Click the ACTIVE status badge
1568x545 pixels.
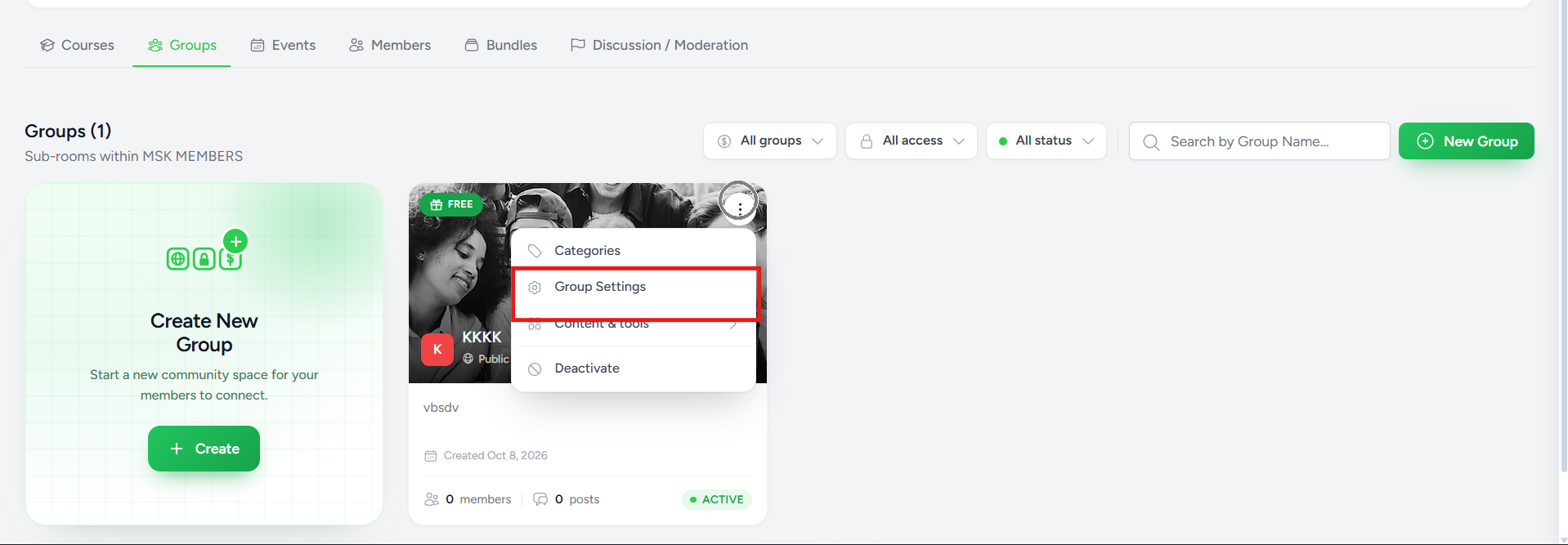coord(716,499)
